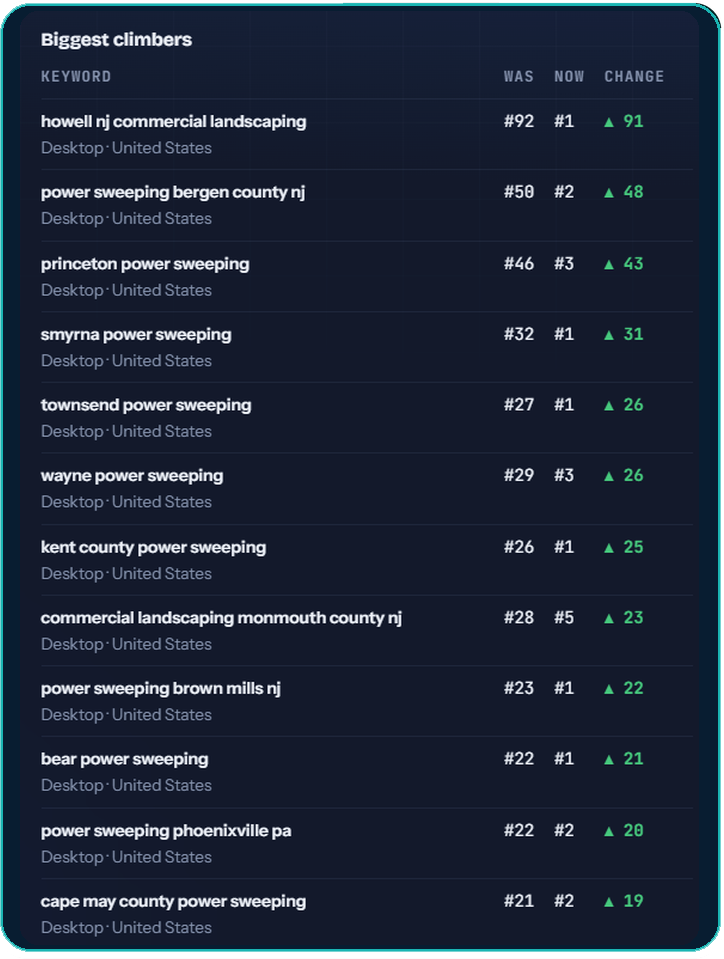Screen dimensions: 724x959
Task: Select 'commercial landscaping monmouth county nj' keyword
Action: (221, 618)
